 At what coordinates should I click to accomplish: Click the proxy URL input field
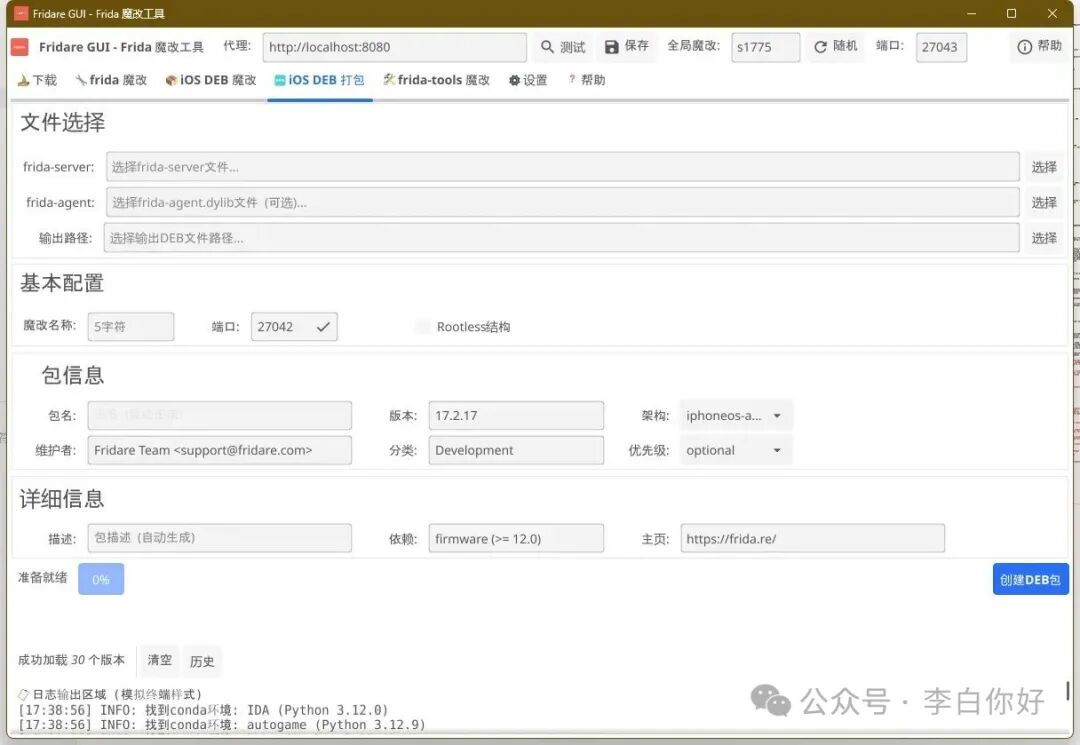point(395,47)
